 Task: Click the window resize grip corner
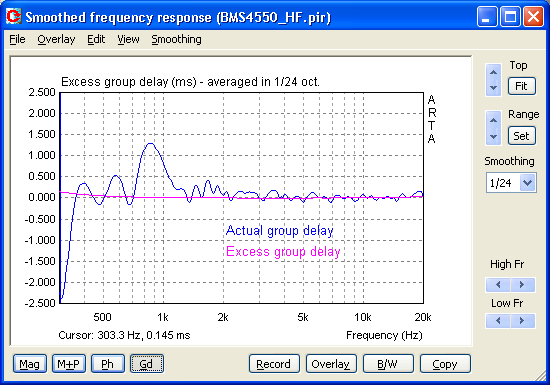(x=541, y=377)
